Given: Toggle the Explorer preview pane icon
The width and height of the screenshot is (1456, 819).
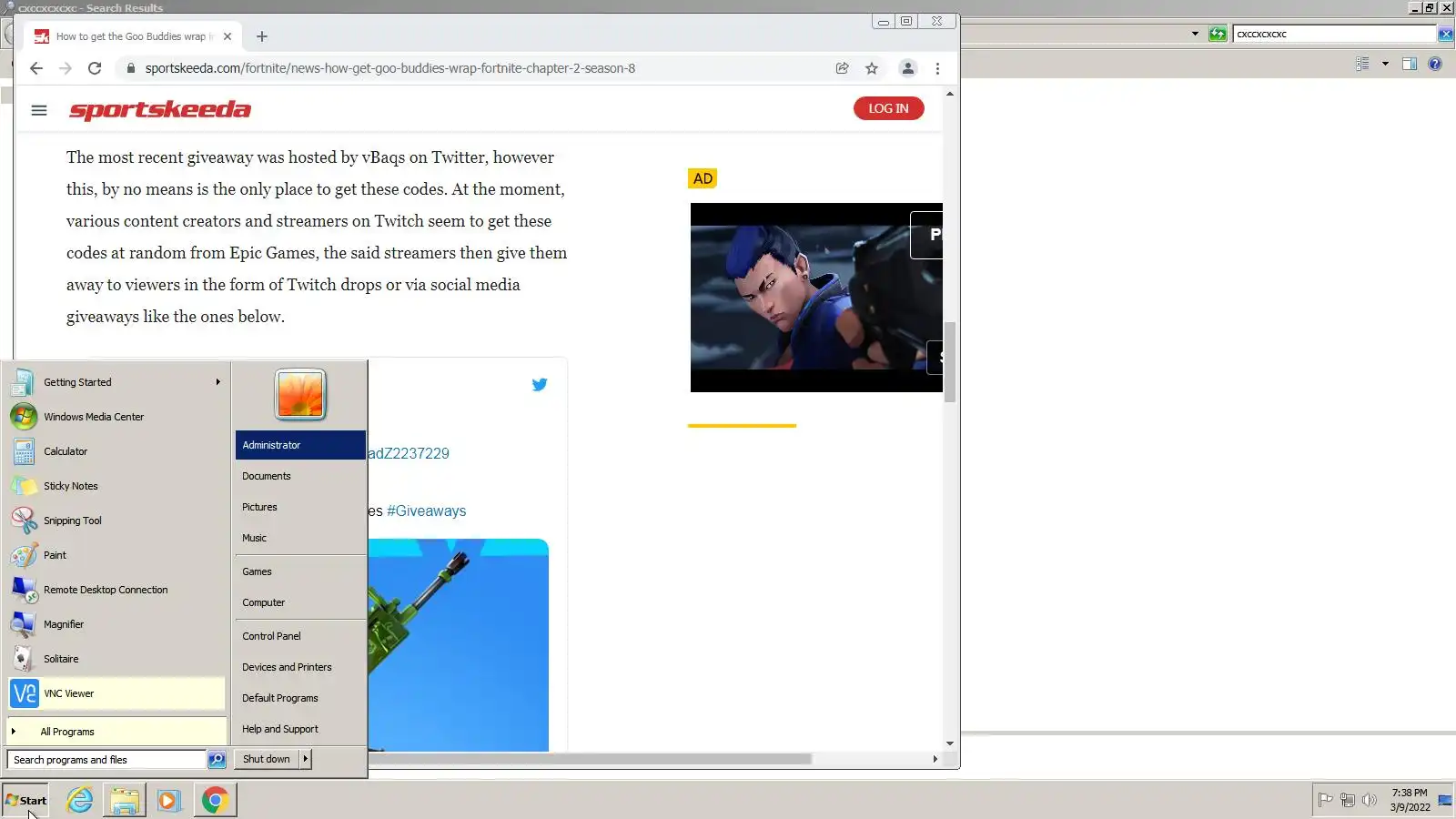Looking at the screenshot, I should (1410, 64).
